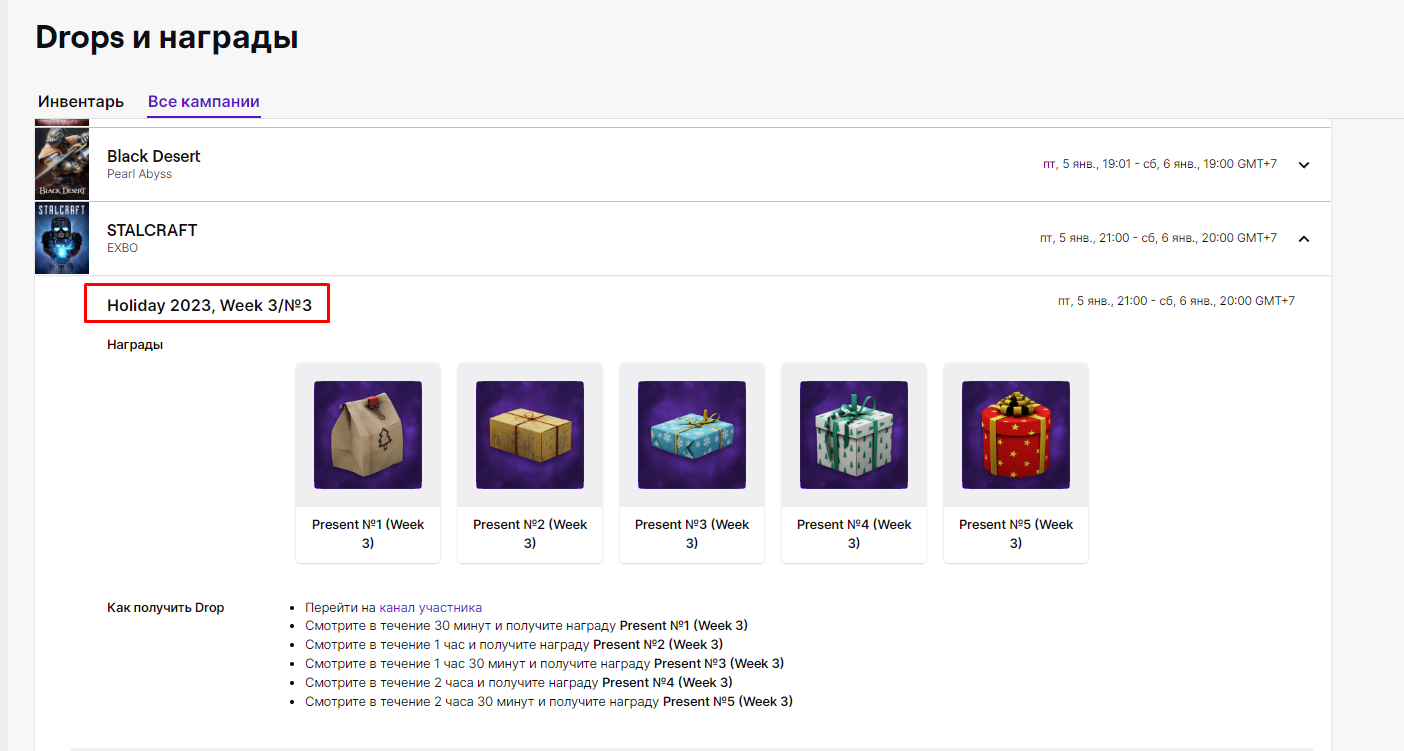Click the Present №5 (Week 3) card label

[x=1016, y=534]
